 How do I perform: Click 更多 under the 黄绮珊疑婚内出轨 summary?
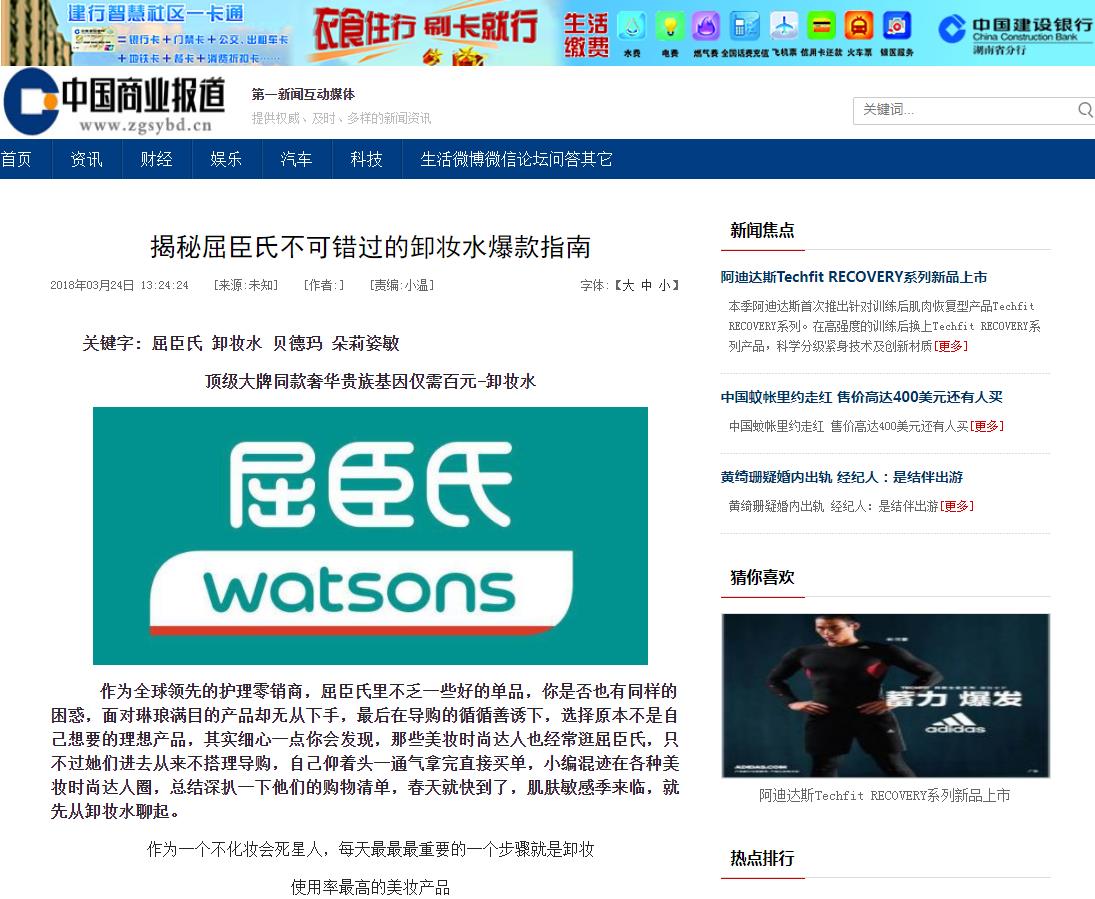coord(956,506)
